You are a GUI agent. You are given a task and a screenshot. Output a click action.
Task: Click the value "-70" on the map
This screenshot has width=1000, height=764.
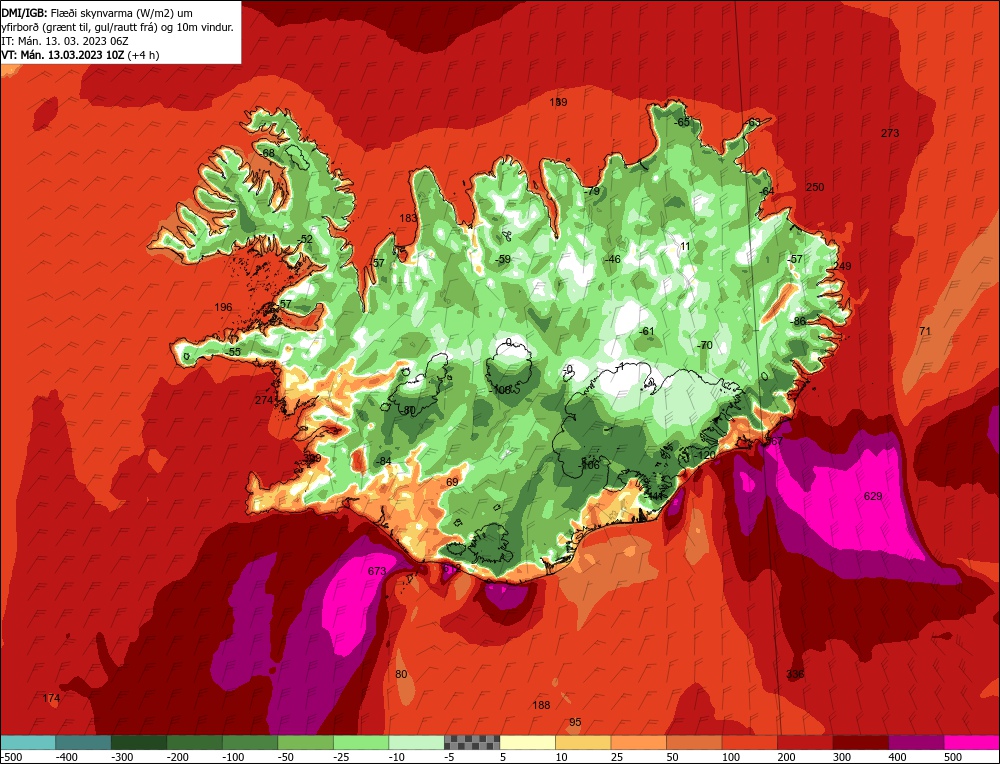[x=704, y=345]
